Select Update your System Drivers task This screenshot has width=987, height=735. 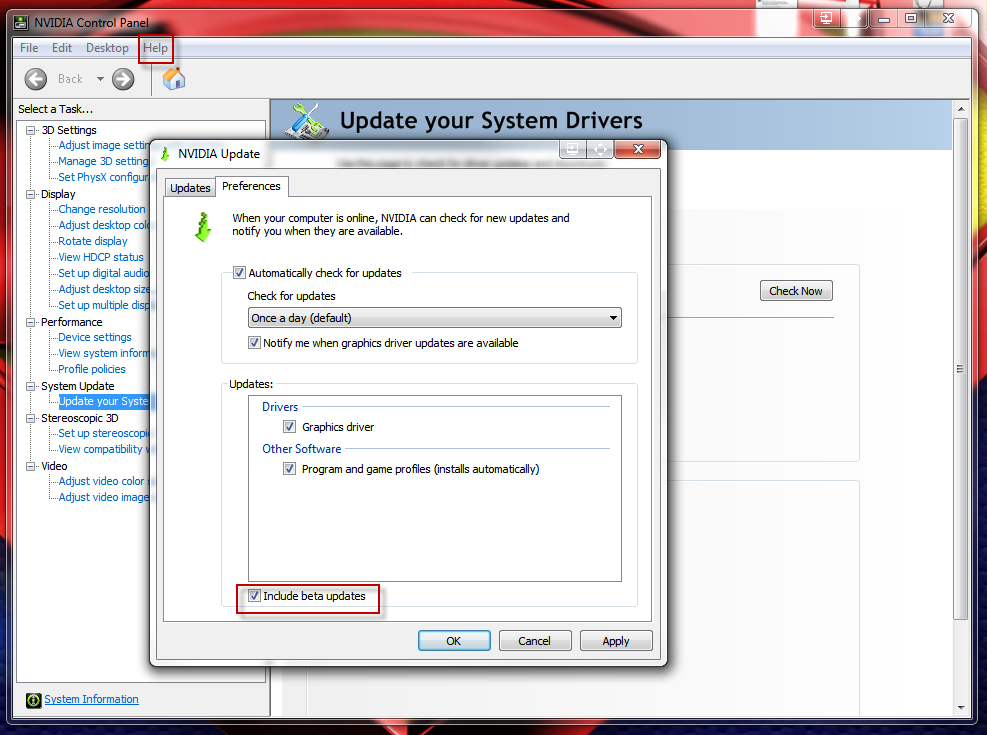pyautogui.click(x=104, y=401)
